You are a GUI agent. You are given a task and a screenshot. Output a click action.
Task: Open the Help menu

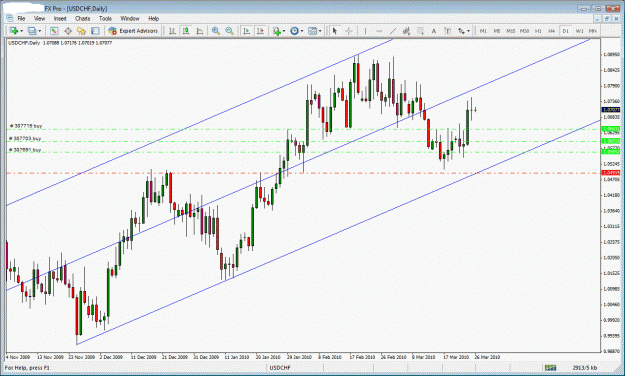(x=153, y=18)
